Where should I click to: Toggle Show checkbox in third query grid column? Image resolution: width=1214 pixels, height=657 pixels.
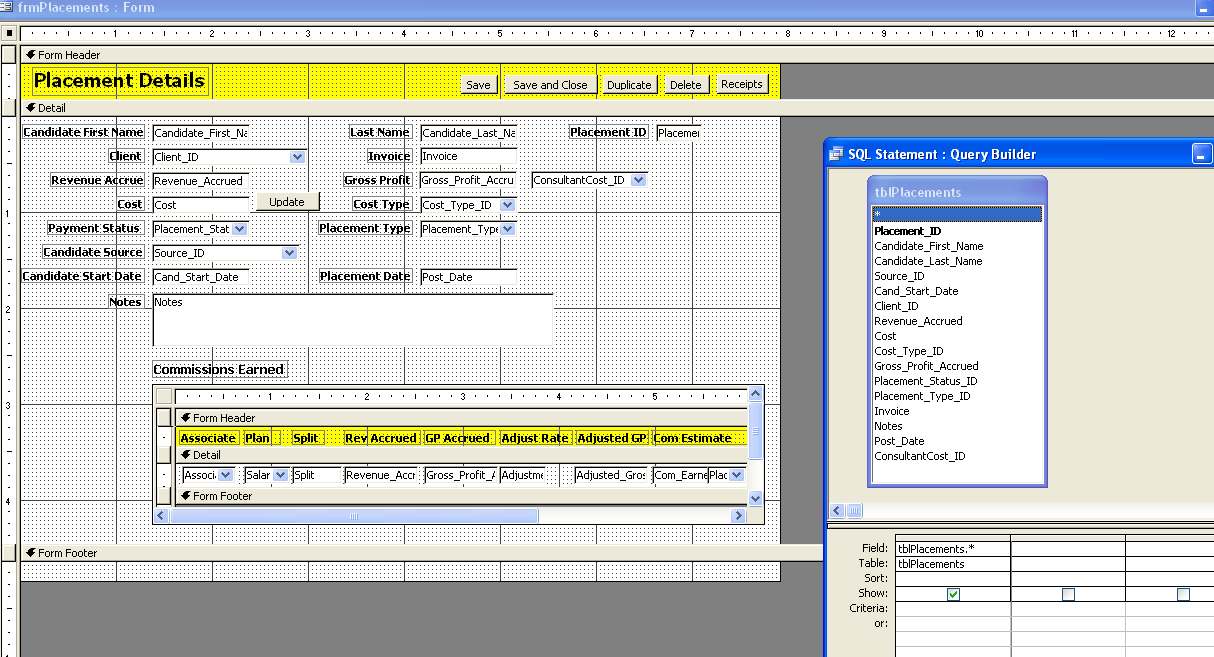[x=1183, y=594]
